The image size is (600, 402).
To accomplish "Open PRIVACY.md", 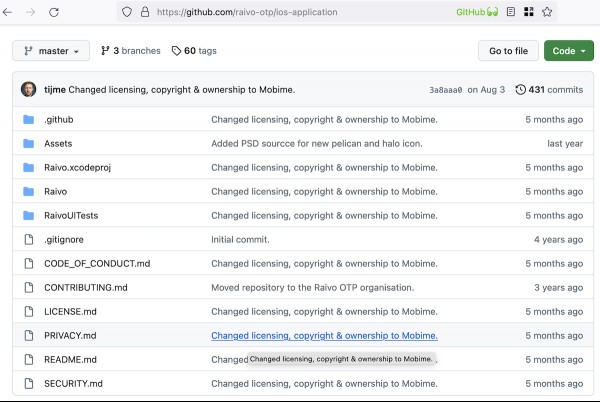I will pos(70,335).
